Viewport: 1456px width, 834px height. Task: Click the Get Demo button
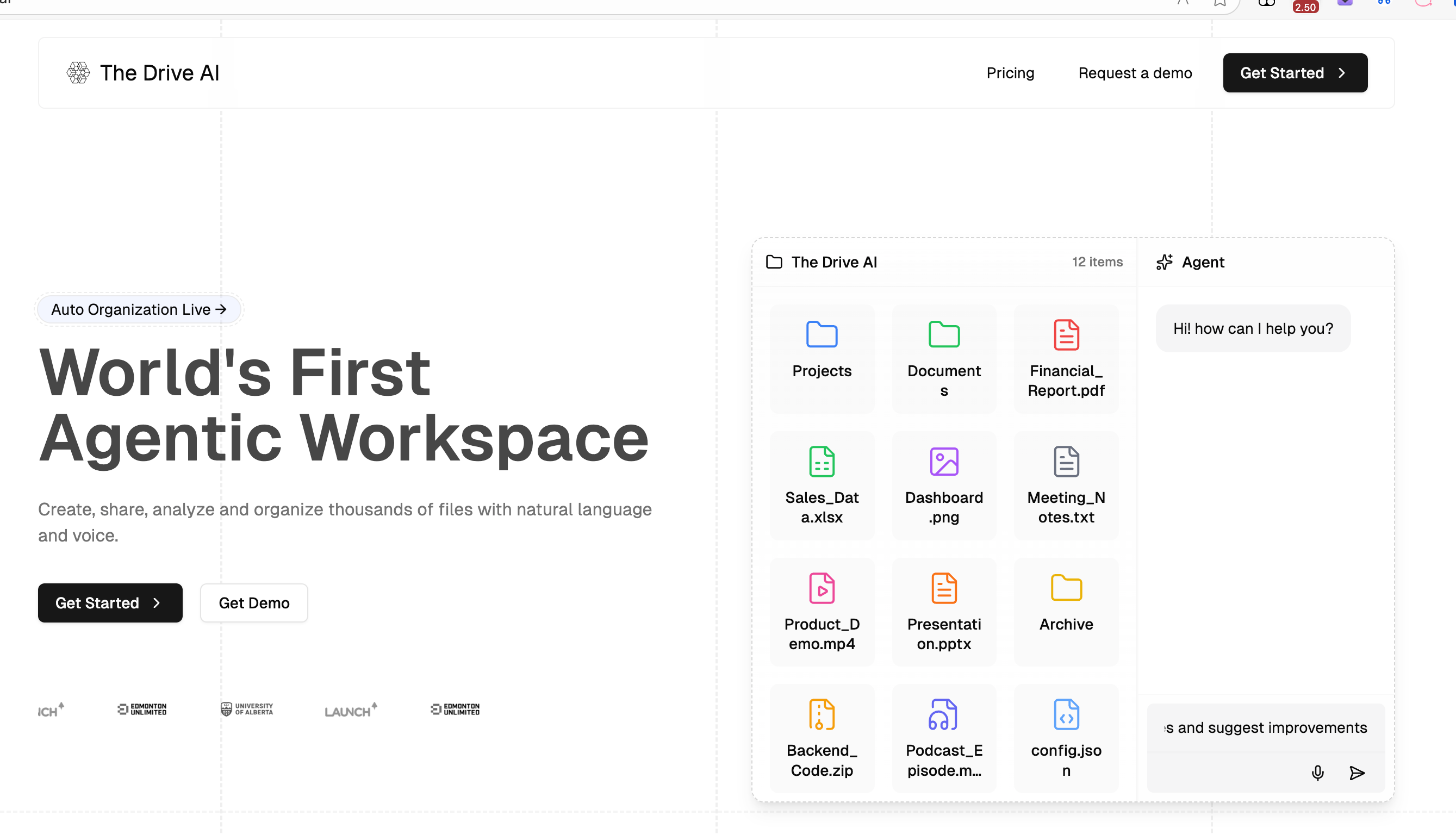[x=254, y=602]
